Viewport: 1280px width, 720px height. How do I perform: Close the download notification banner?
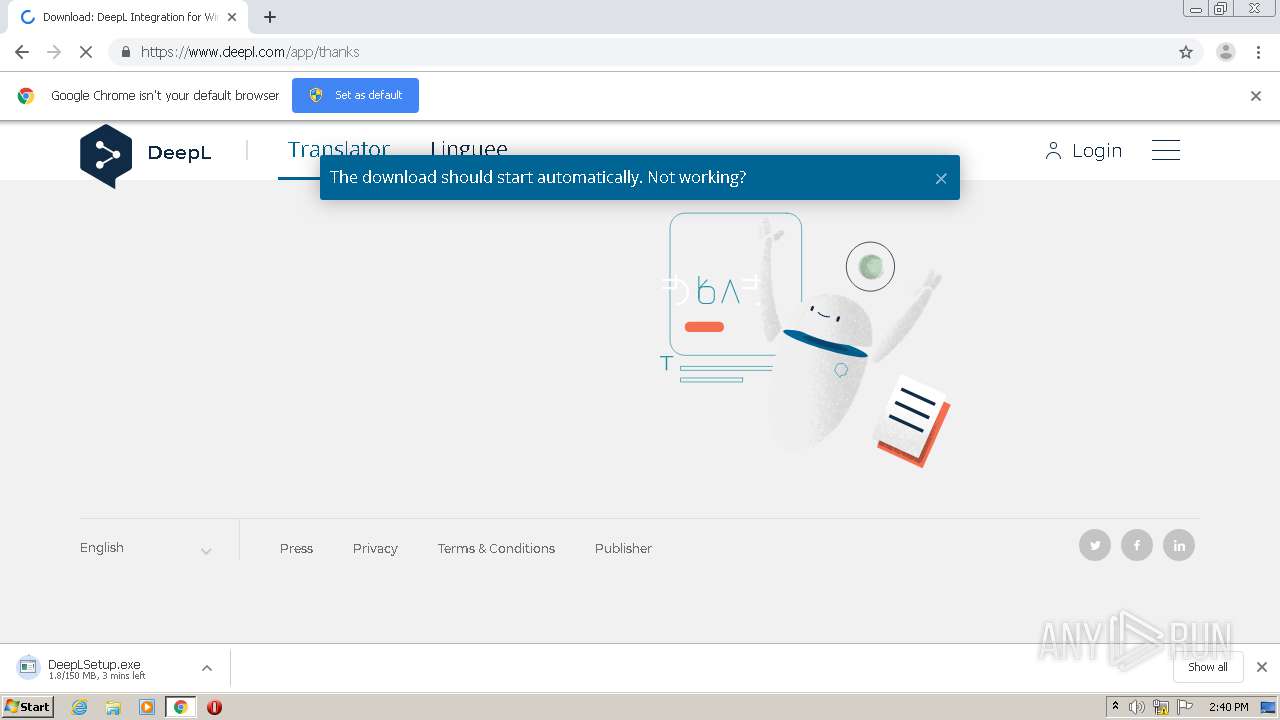pyautogui.click(x=941, y=179)
